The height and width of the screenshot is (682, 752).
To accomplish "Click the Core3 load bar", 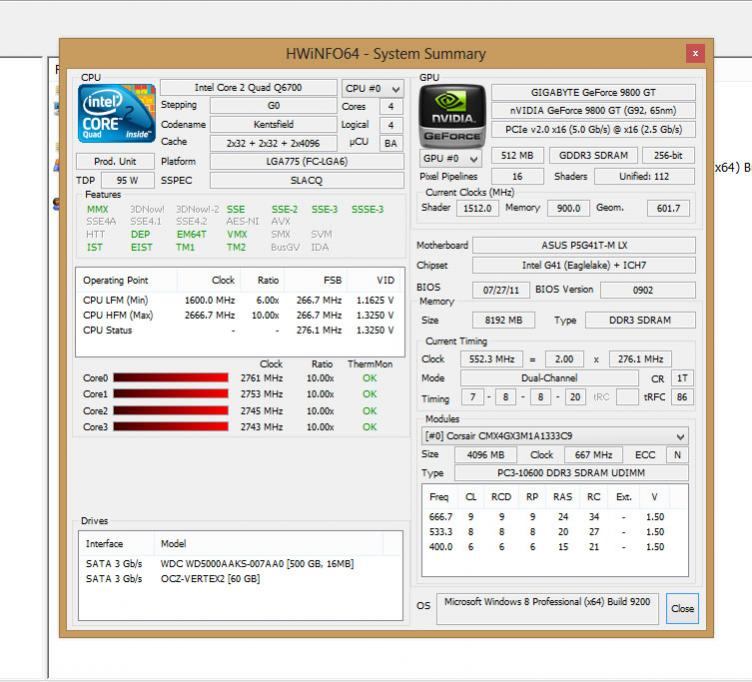I will click(171, 427).
